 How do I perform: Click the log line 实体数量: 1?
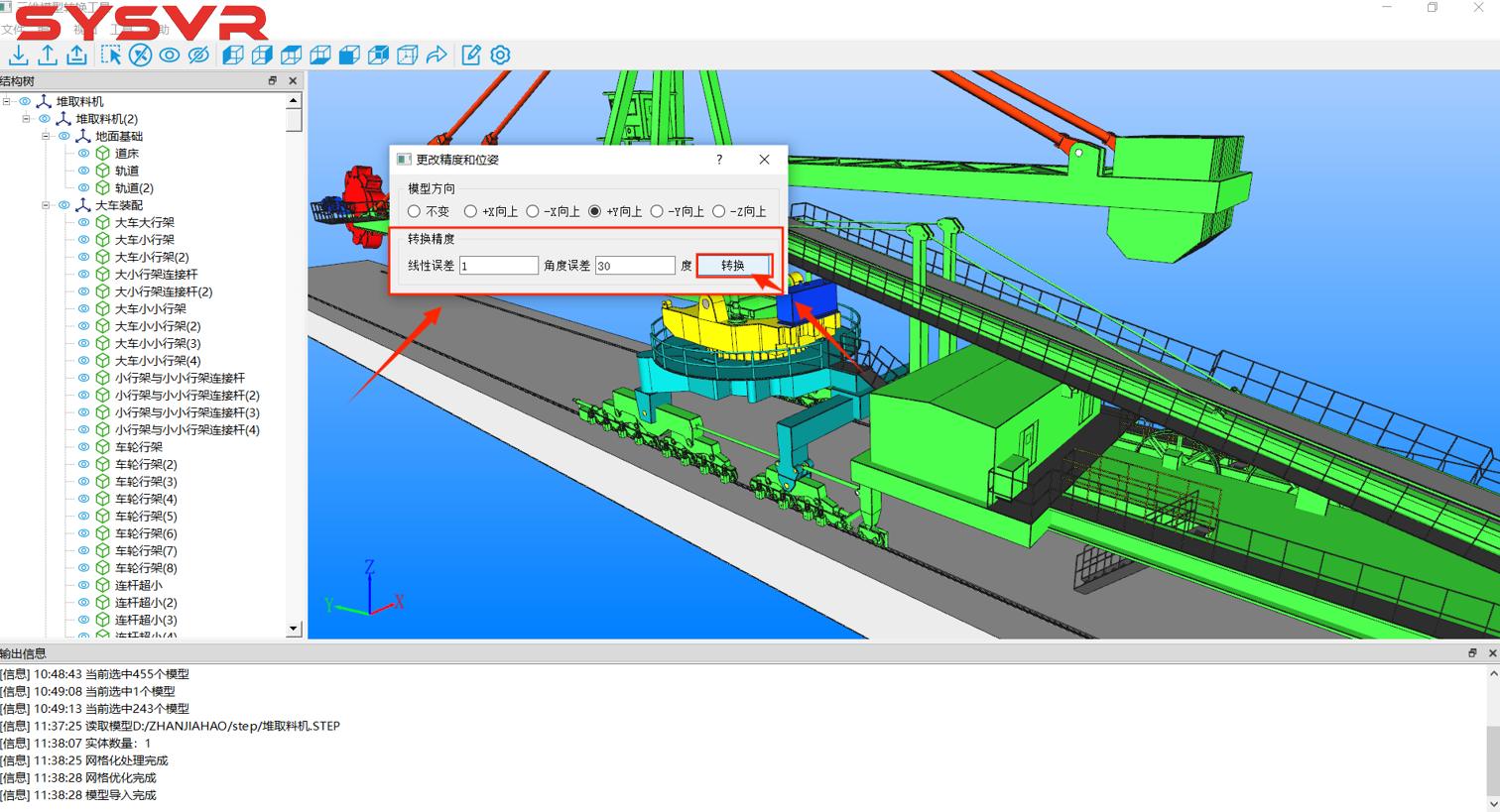pos(75,744)
